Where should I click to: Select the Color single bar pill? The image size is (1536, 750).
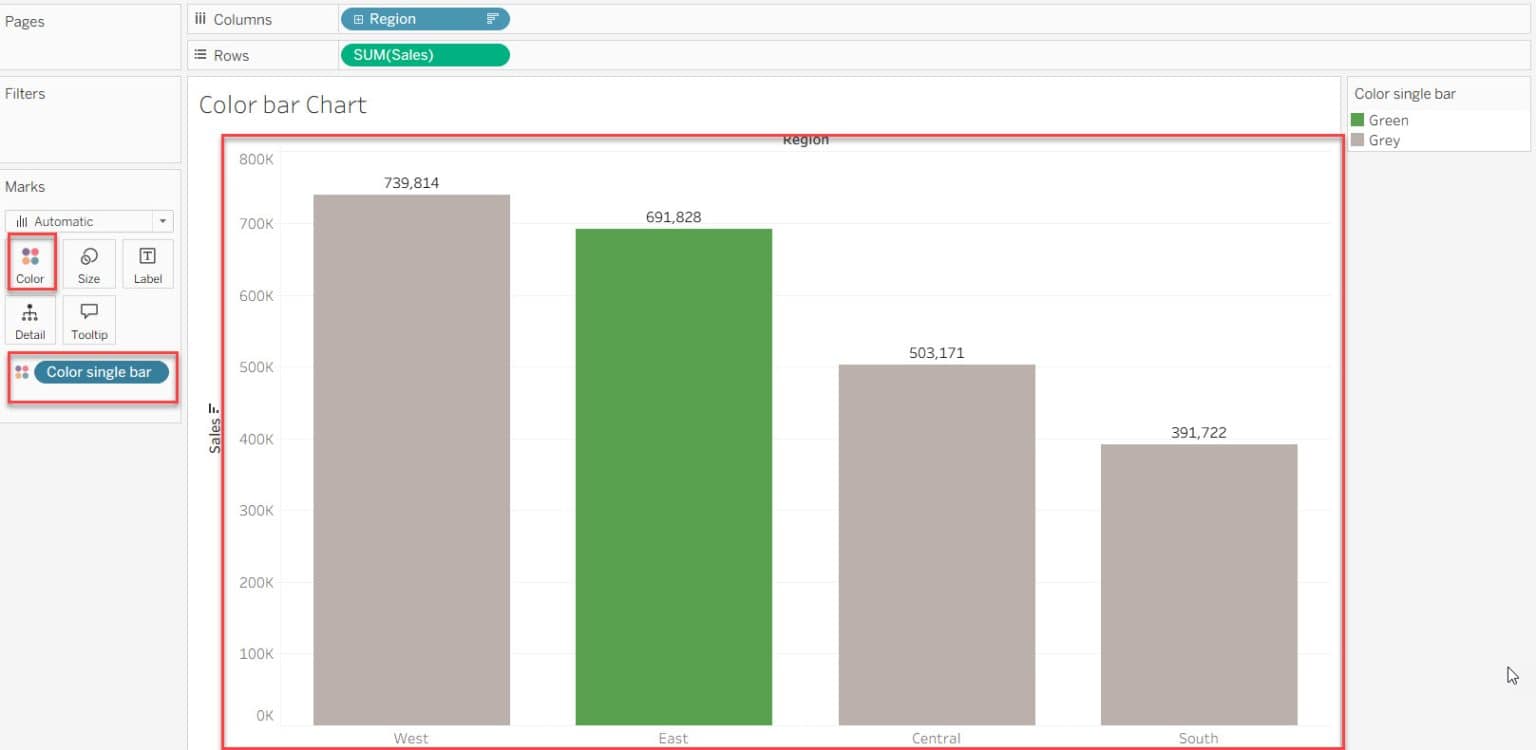(x=101, y=372)
